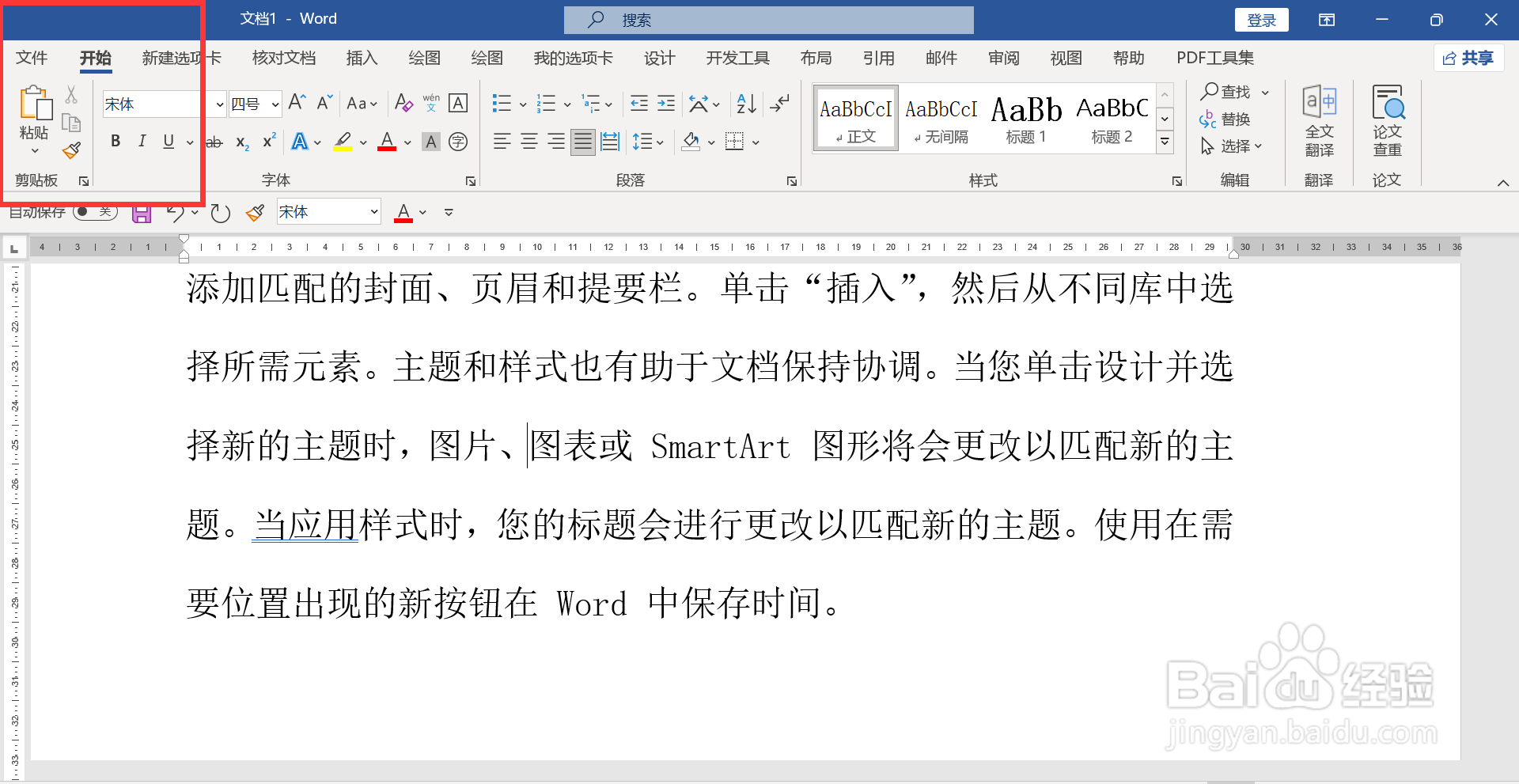Toggle italic formatting
The image size is (1519, 784).
point(142,141)
